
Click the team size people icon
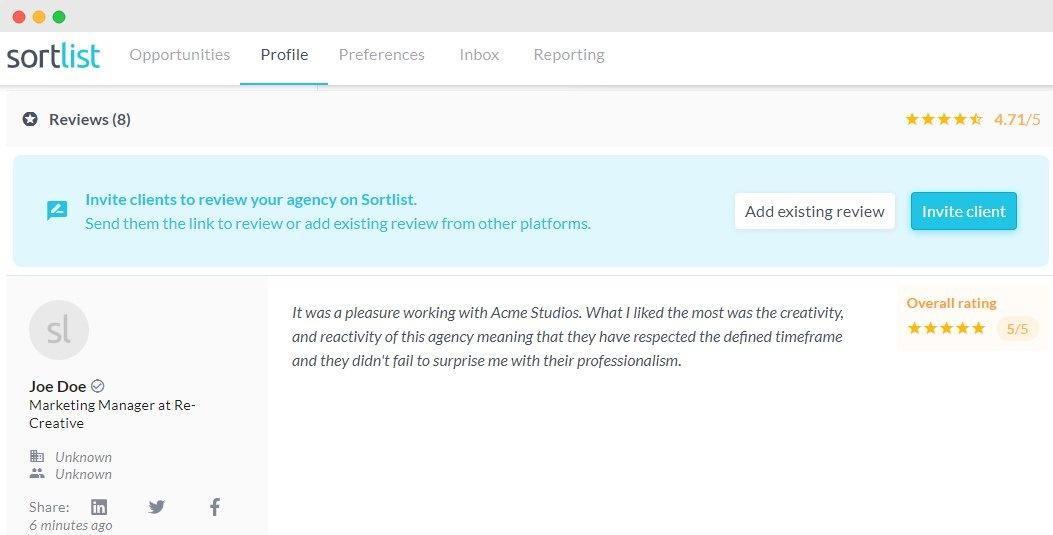pos(37,474)
